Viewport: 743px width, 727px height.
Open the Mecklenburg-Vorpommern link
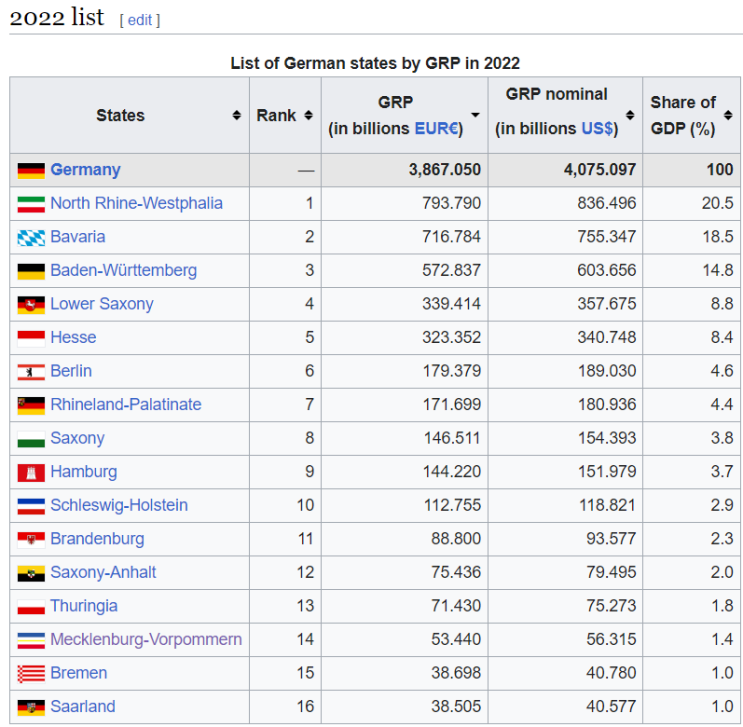click(146, 640)
